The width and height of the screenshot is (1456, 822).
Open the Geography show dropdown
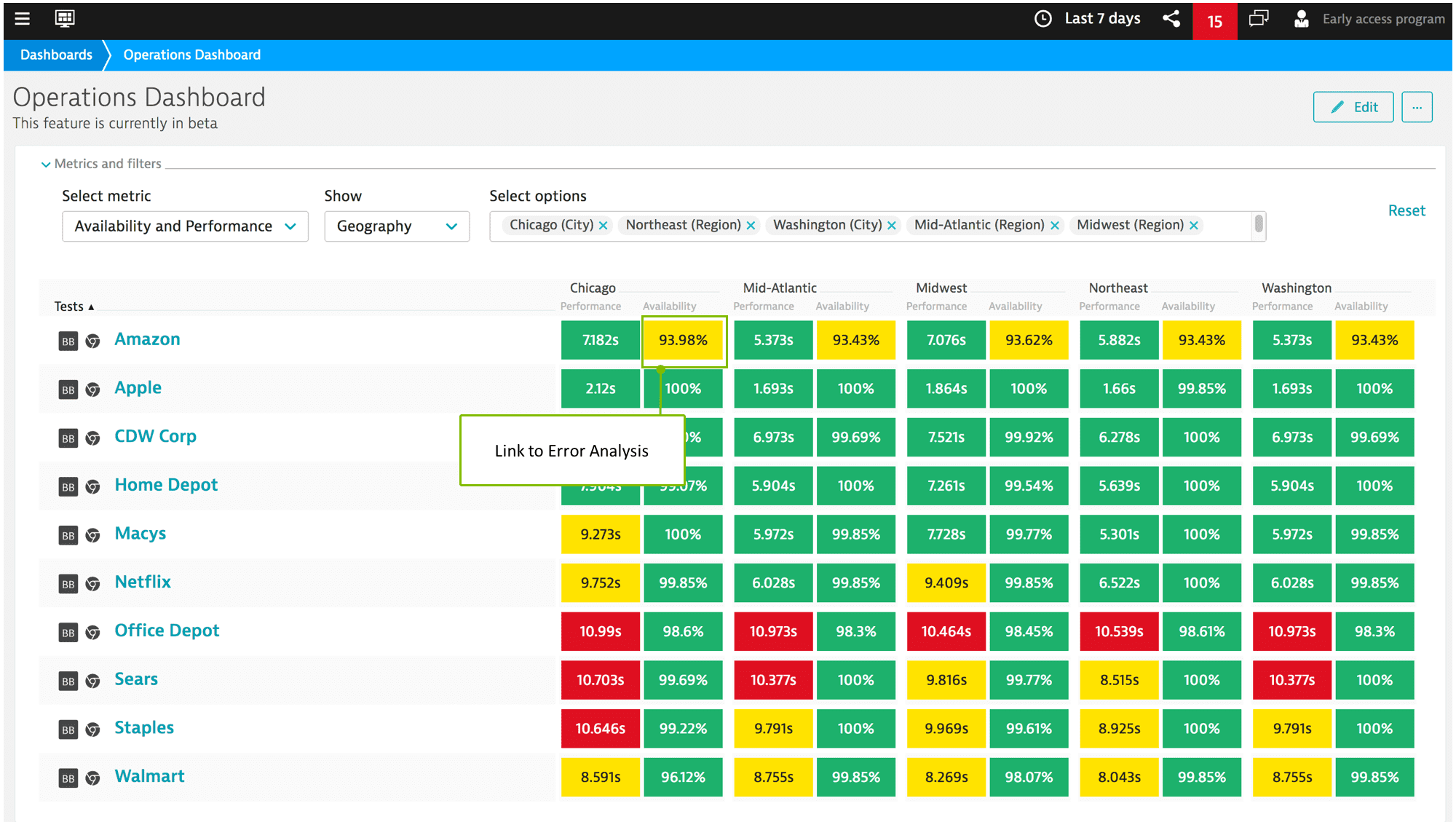tap(397, 226)
